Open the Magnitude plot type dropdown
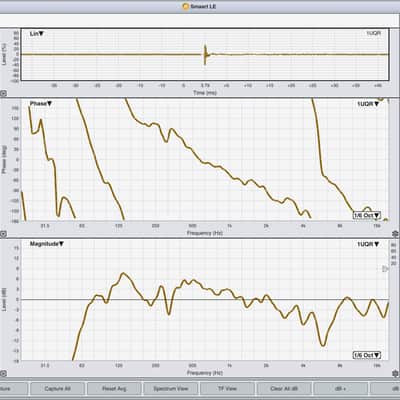400x400 pixels. tap(47, 244)
